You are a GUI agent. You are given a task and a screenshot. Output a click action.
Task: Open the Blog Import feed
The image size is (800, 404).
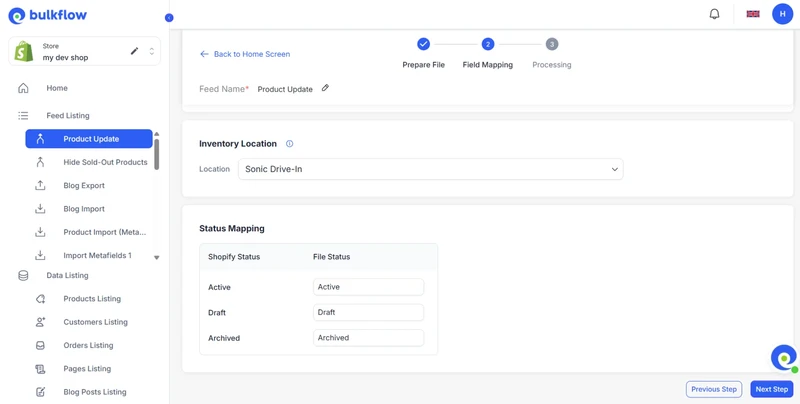pos(84,209)
